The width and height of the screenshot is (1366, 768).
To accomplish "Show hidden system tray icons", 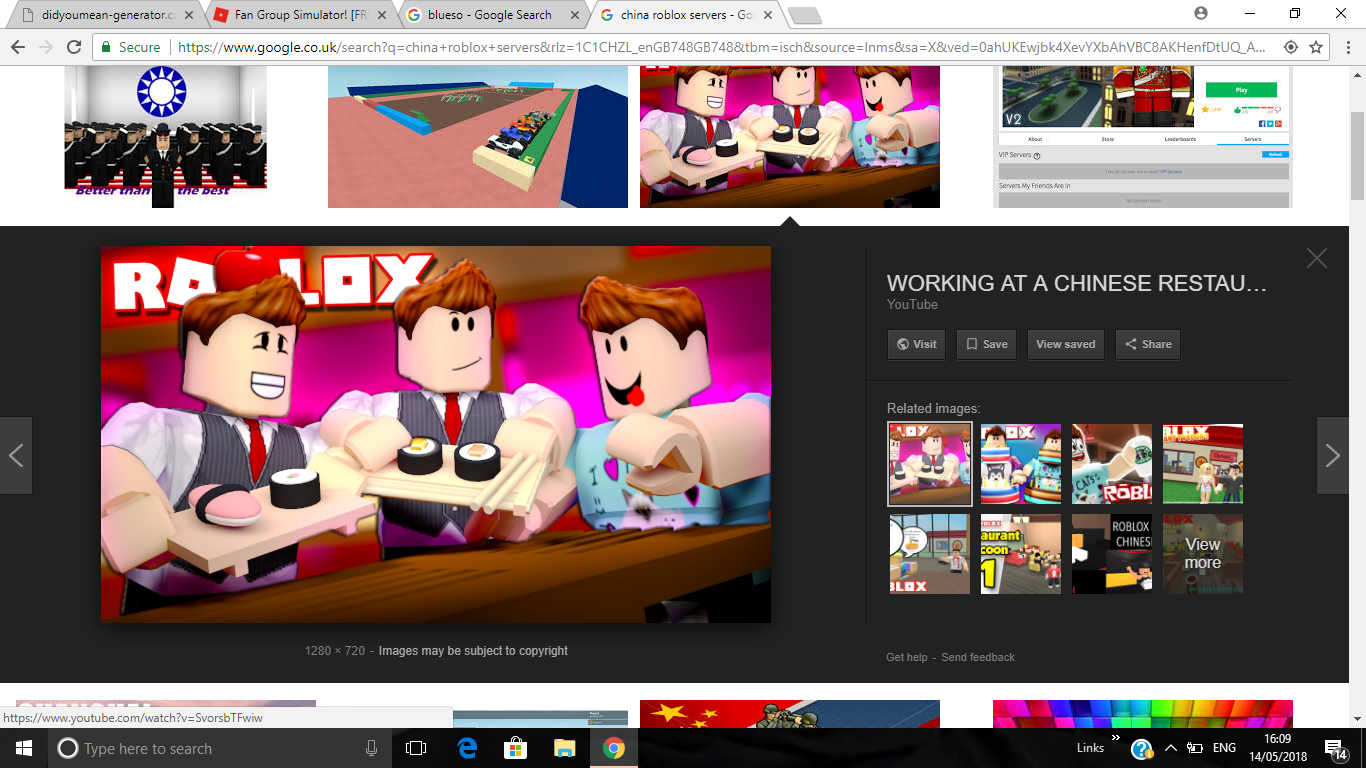I will [1170, 748].
